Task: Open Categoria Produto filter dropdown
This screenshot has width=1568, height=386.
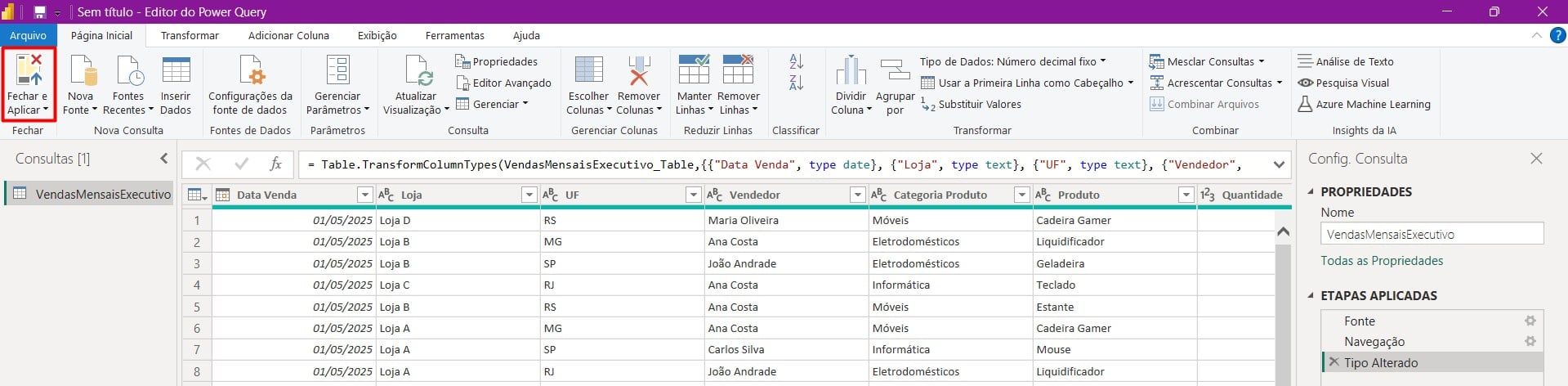Action: pyautogui.click(x=1022, y=195)
